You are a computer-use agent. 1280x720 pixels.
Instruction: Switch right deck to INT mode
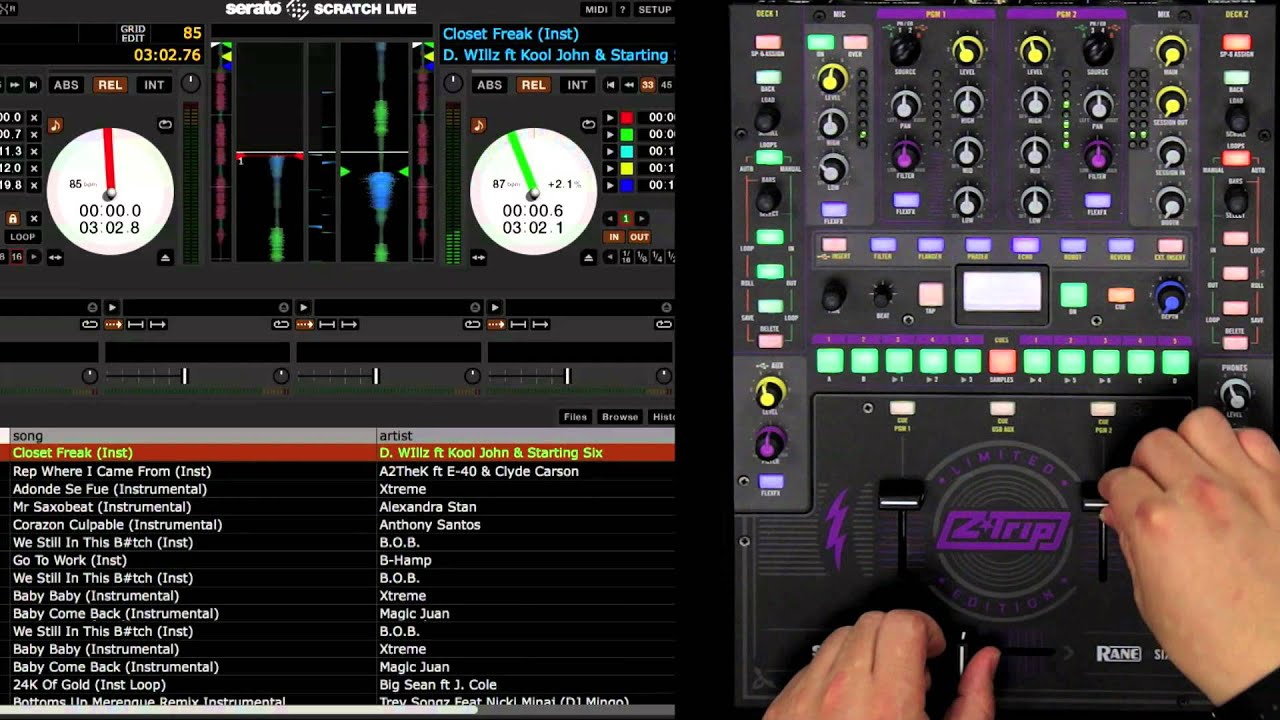point(577,85)
